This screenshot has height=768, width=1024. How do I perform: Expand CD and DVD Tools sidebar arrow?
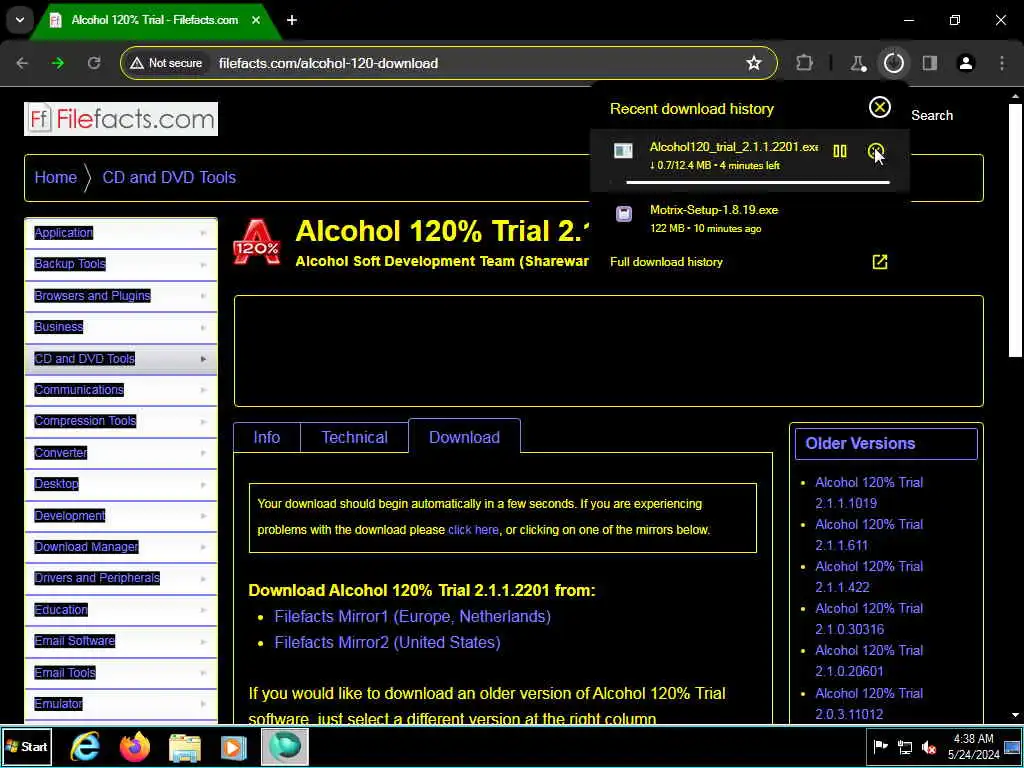[x=203, y=359]
